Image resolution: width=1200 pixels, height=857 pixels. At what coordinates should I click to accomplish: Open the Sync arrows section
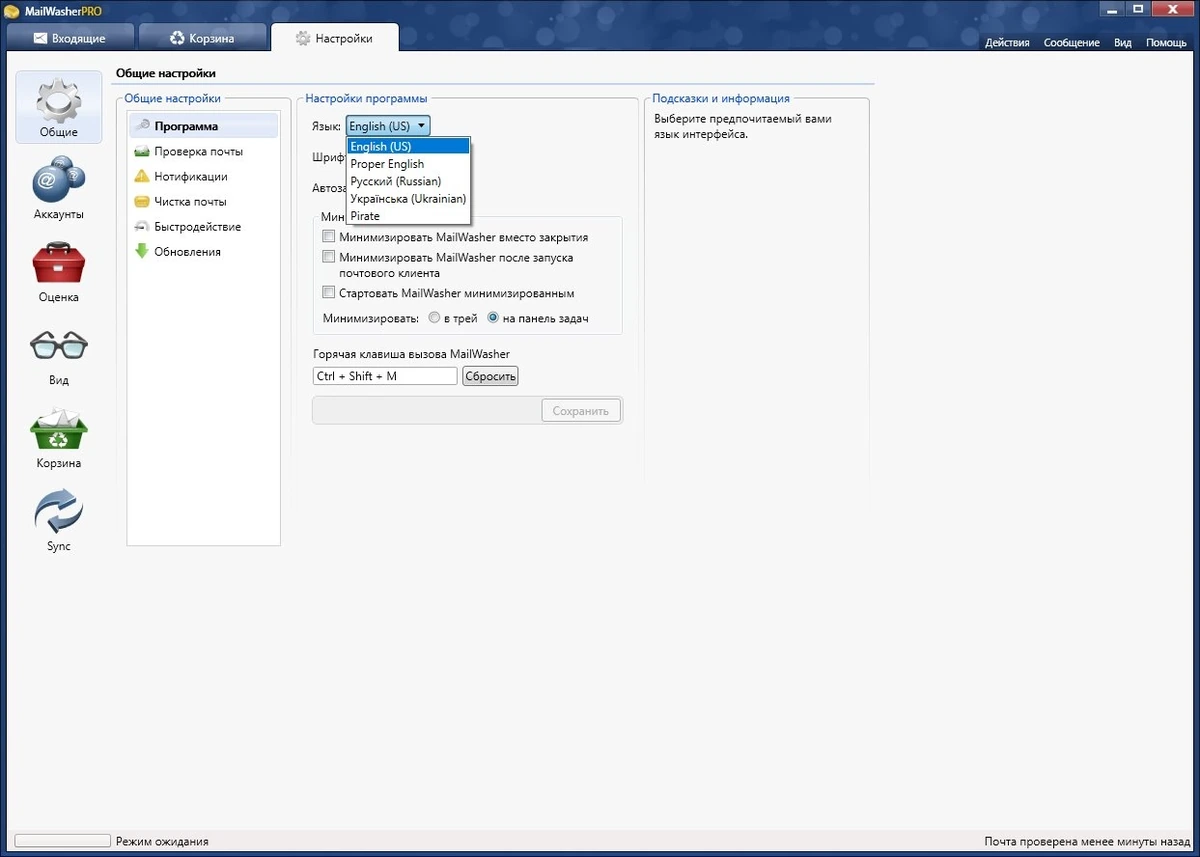(59, 521)
